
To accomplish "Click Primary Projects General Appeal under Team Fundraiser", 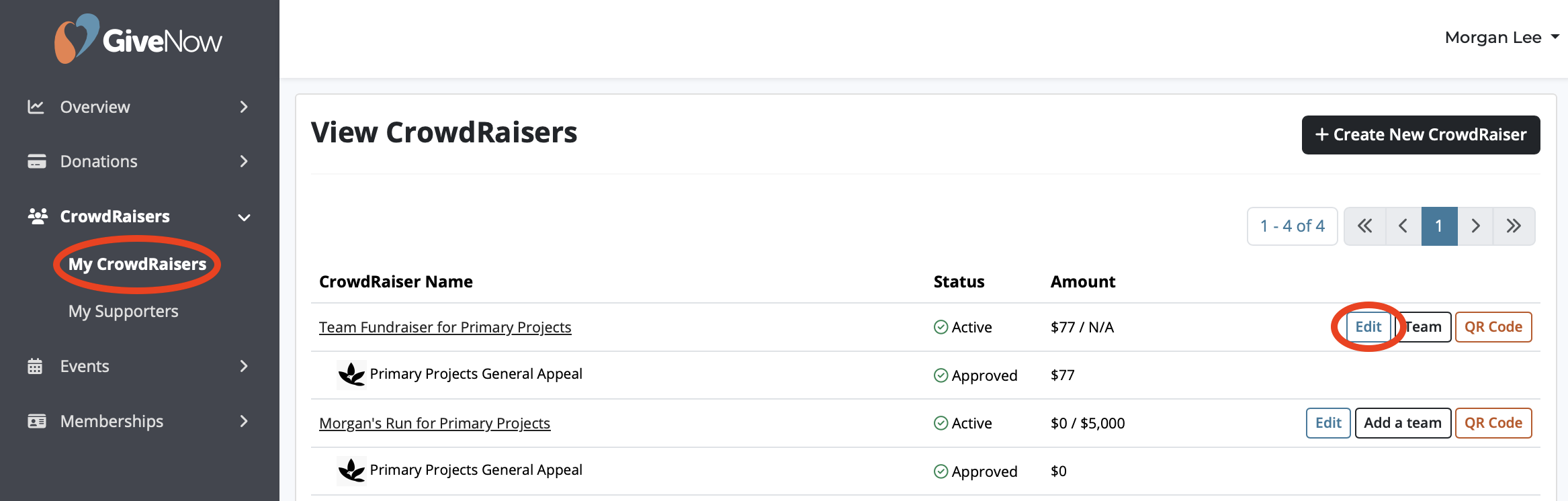I will 476,374.
